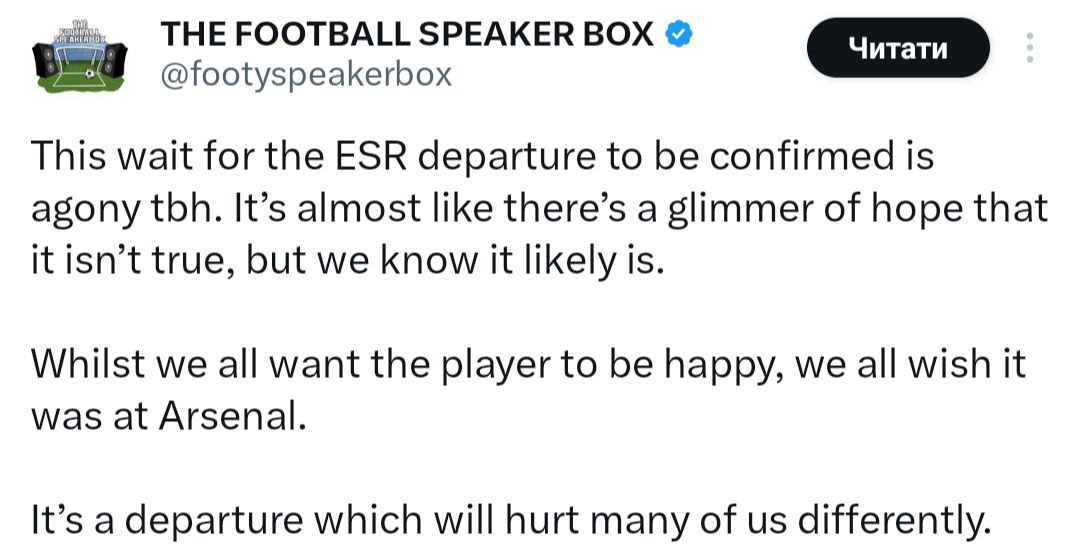
Task: Open the three-dot more options menu
Action: tap(1031, 48)
